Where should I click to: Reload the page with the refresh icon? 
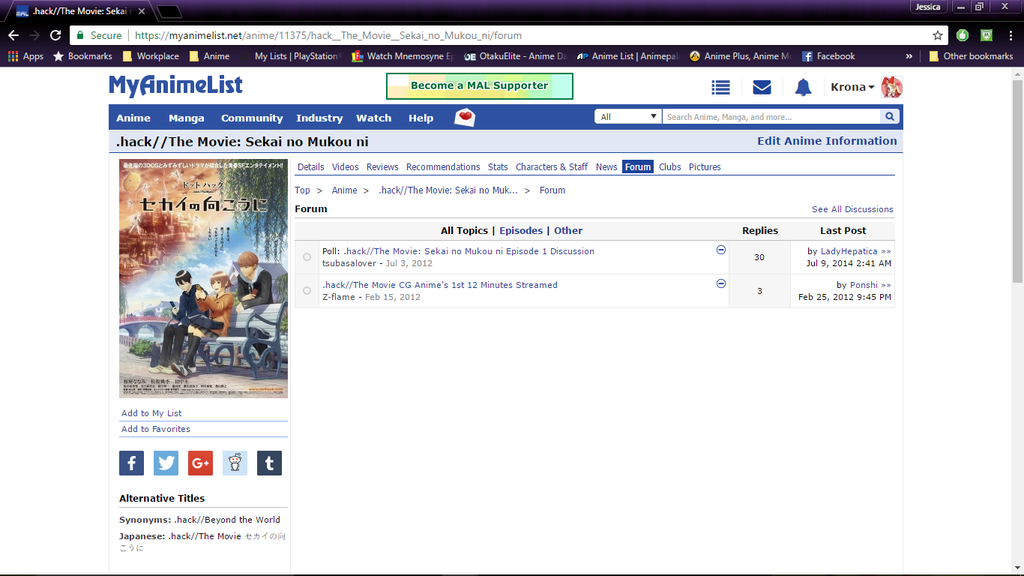point(56,35)
